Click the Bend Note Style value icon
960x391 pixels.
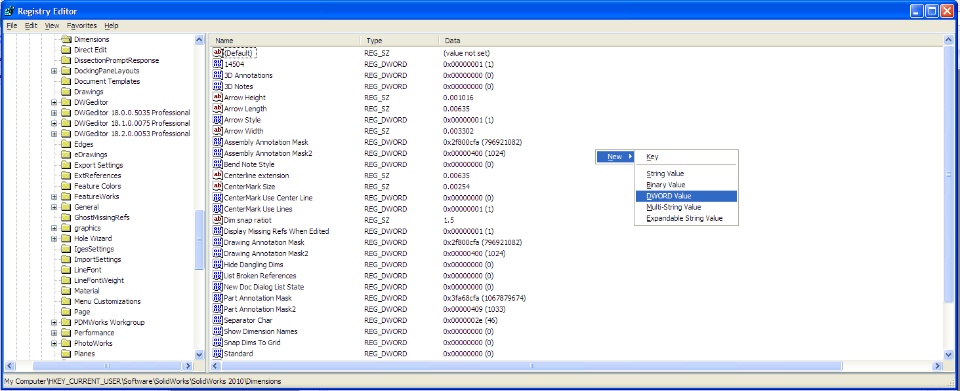217,165
